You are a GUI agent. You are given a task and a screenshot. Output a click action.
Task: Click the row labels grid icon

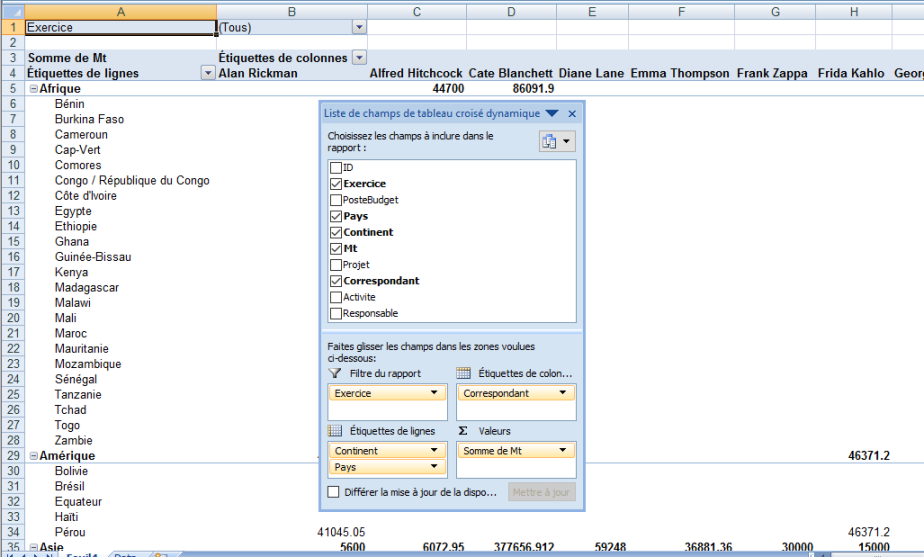(335, 431)
